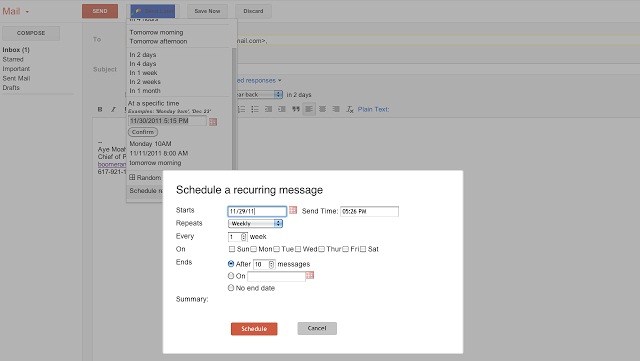Choose Tomorrow morning from Send Later menu
Viewport: 640px width, 361px height.
click(x=156, y=32)
